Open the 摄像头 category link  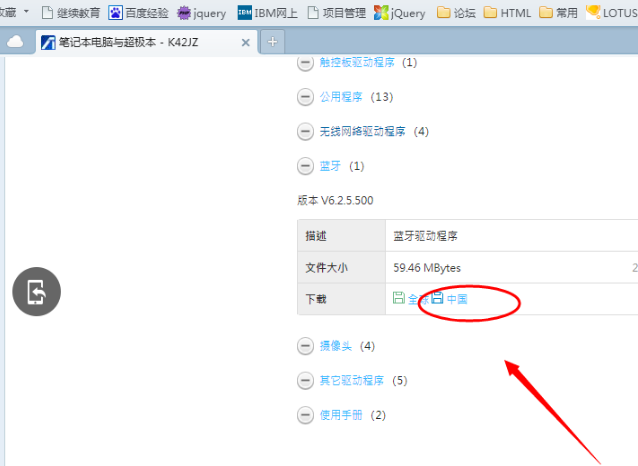pos(335,346)
